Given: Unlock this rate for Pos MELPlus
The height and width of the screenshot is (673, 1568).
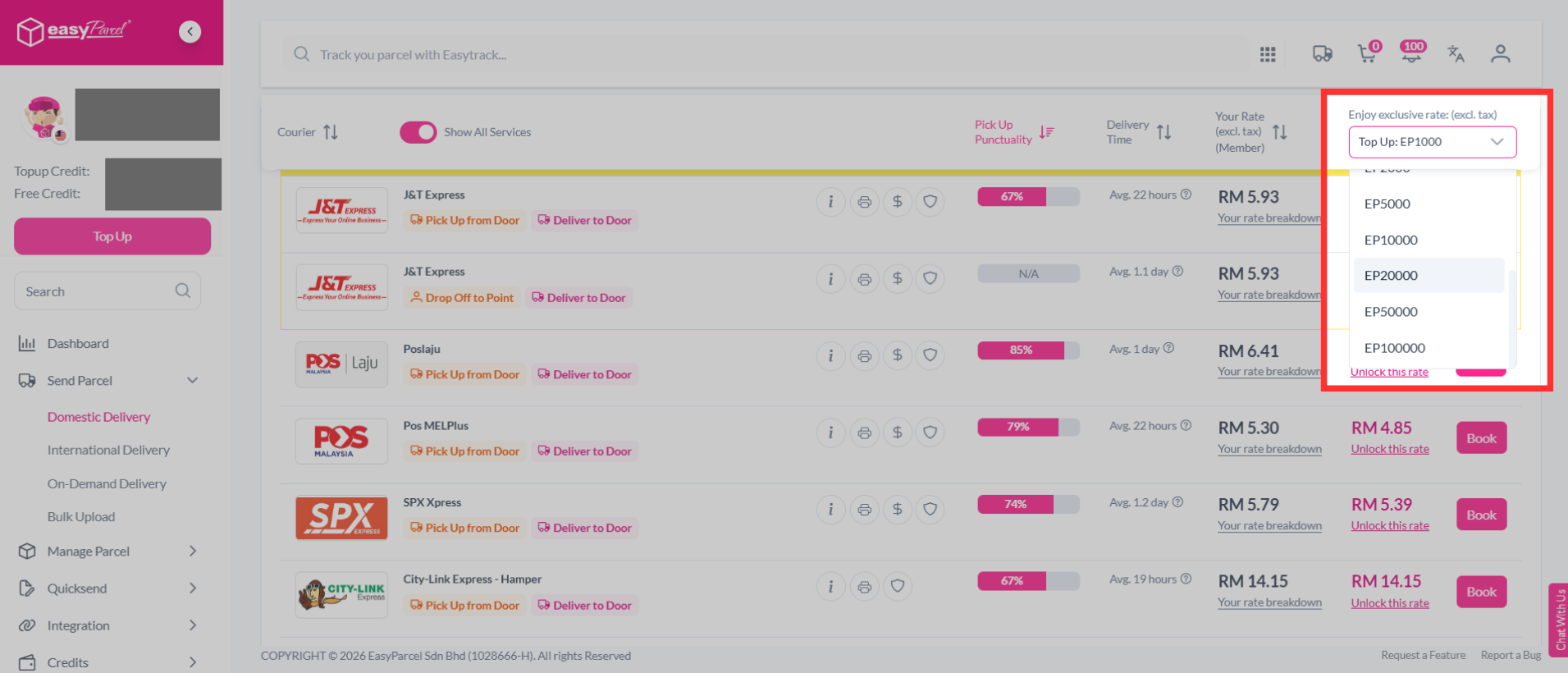Looking at the screenshot, I should point(1390,449).
